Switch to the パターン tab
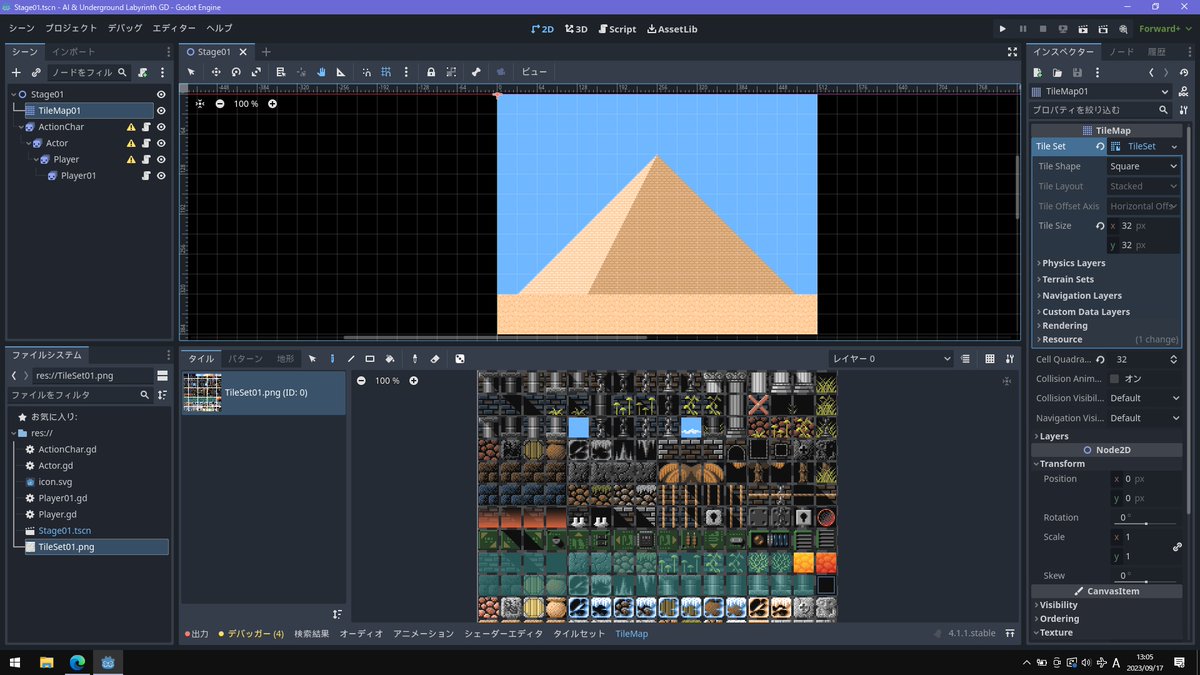Image resolution: width=1200 pixels, height=675 pixels. click(245, 358)
